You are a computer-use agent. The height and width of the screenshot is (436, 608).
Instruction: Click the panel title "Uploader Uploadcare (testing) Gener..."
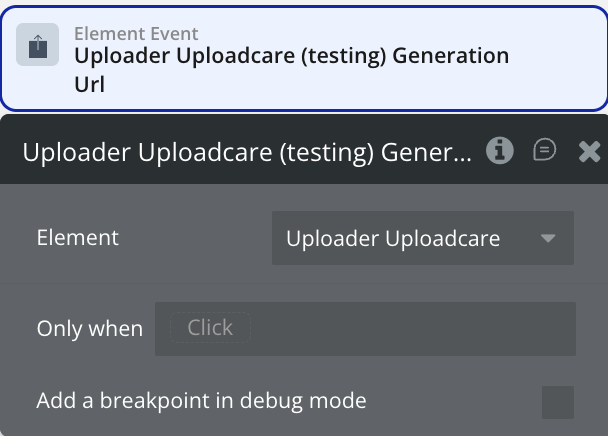point(246,153)
